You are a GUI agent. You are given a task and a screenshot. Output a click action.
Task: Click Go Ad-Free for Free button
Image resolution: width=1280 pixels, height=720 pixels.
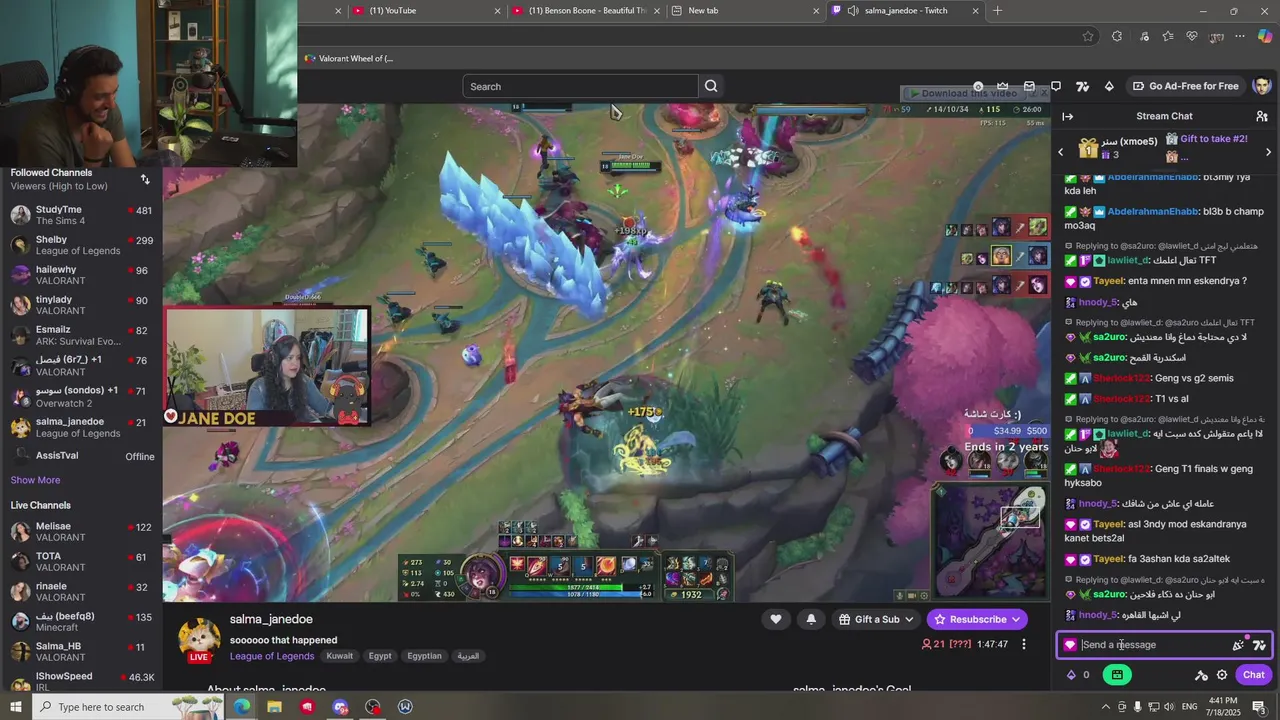[1186, 86]
